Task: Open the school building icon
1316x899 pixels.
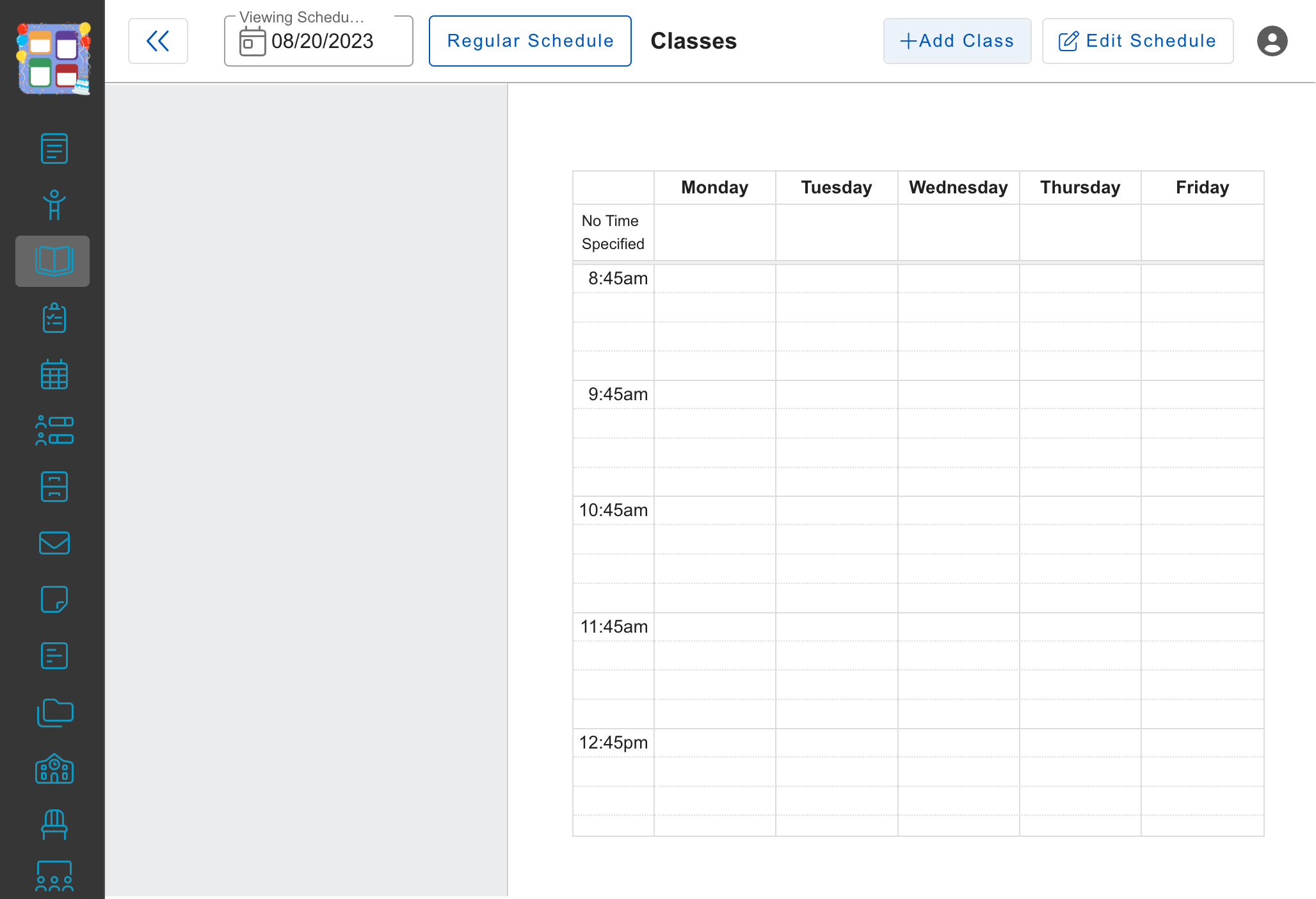Action: [54, 768]
